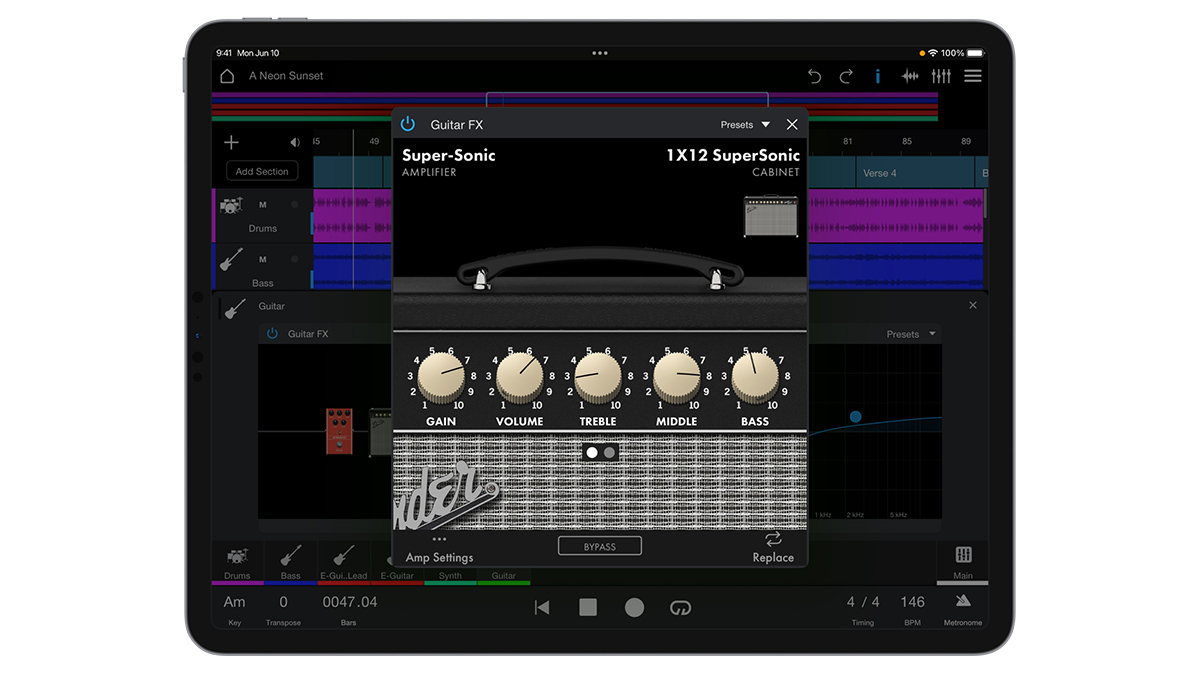Select the E-Guitar track tab
The width and height of the screenshot is (1200, 675).
396,563
